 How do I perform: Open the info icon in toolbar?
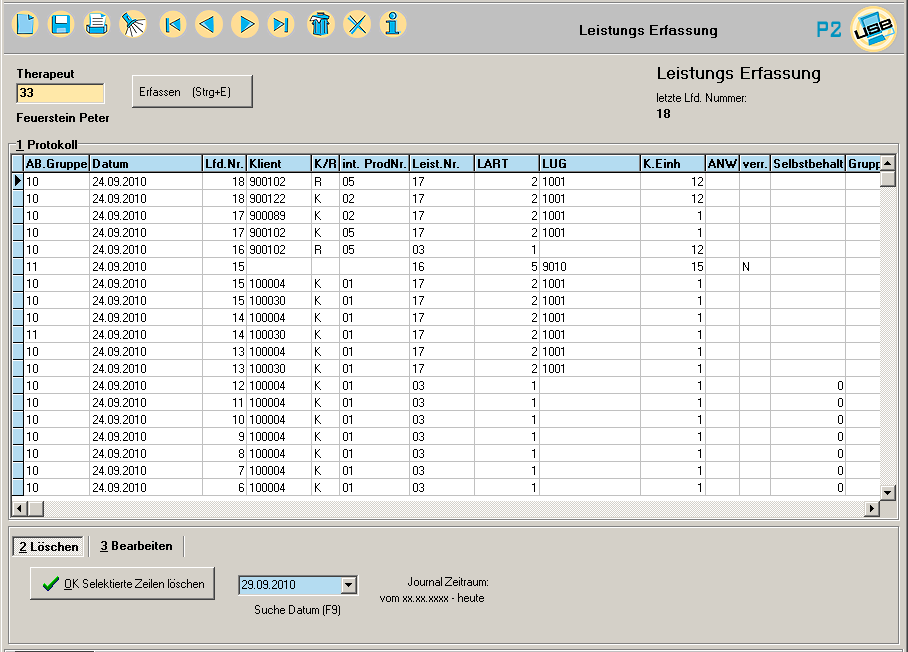click(x=393, y=24)
